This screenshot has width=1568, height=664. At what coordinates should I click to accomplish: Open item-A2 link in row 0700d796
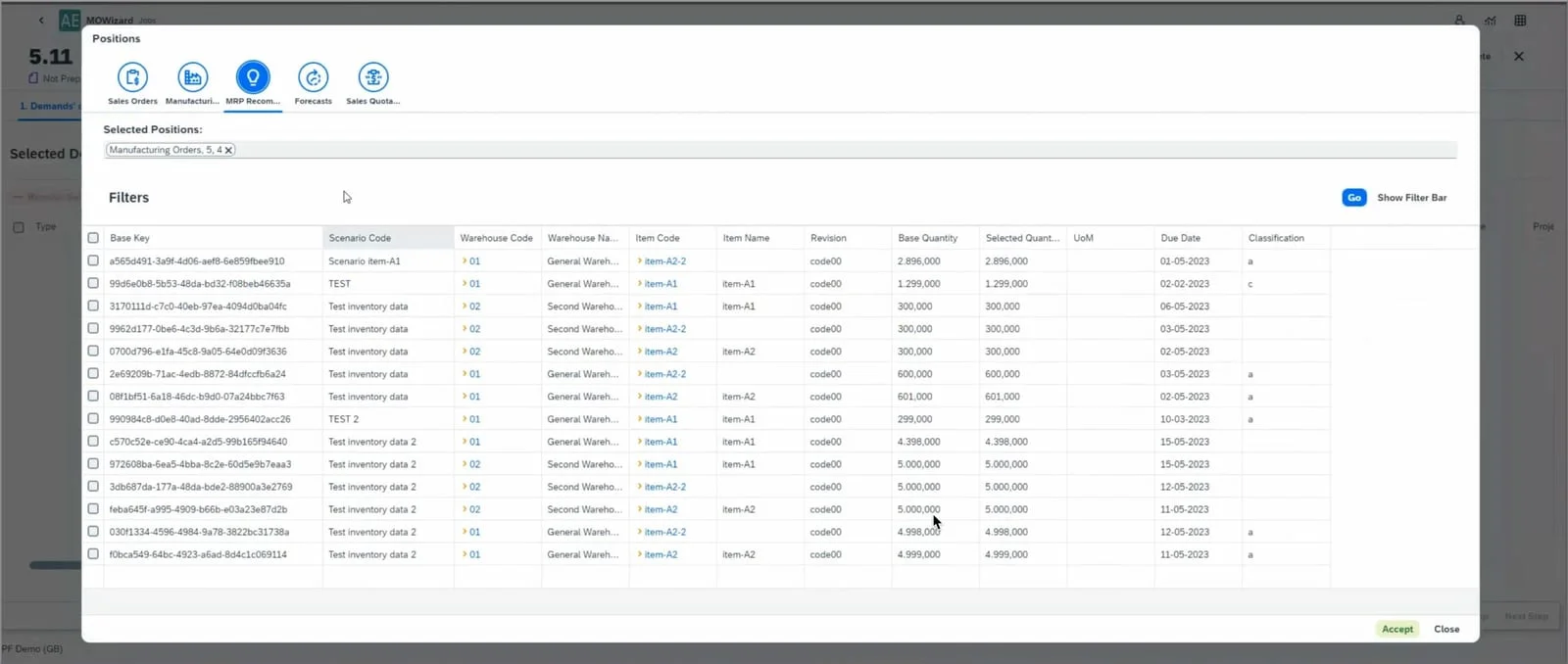(x=661, y=352)
